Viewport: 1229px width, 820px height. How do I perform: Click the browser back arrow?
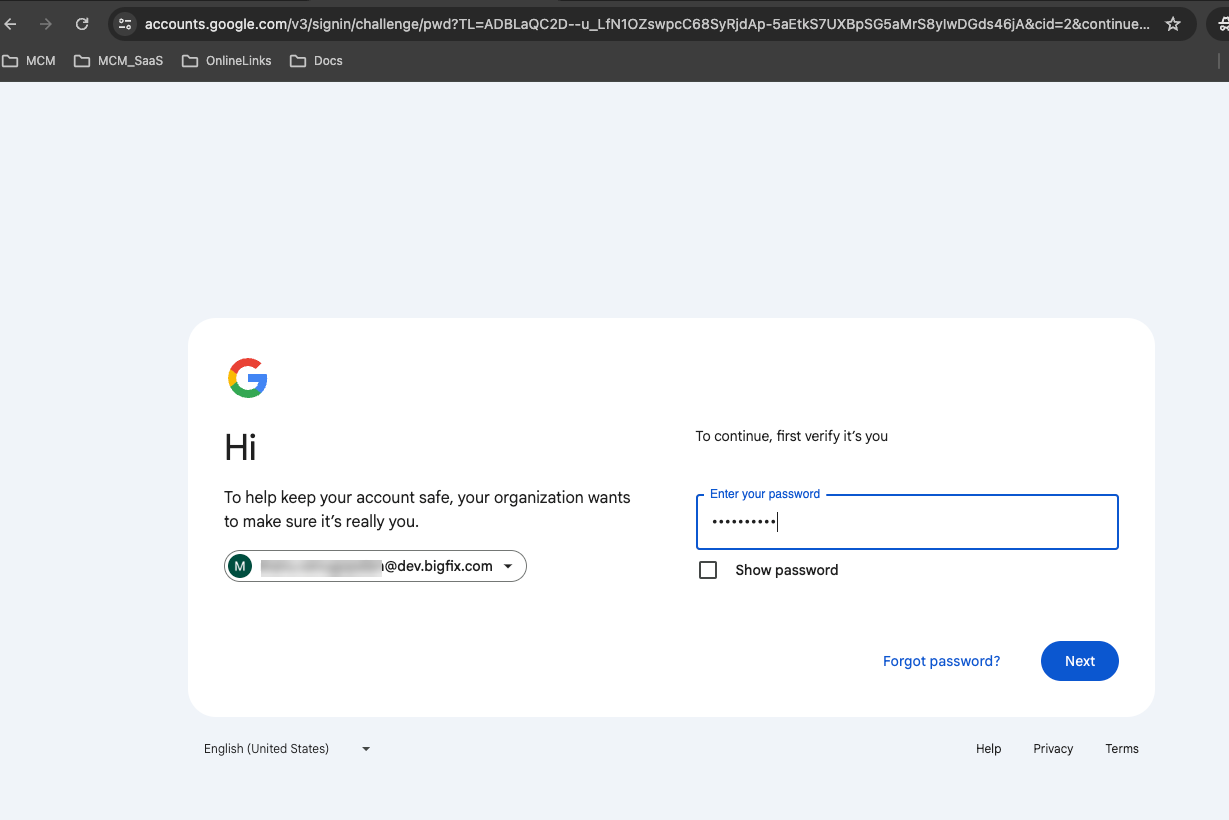point(11,24)
